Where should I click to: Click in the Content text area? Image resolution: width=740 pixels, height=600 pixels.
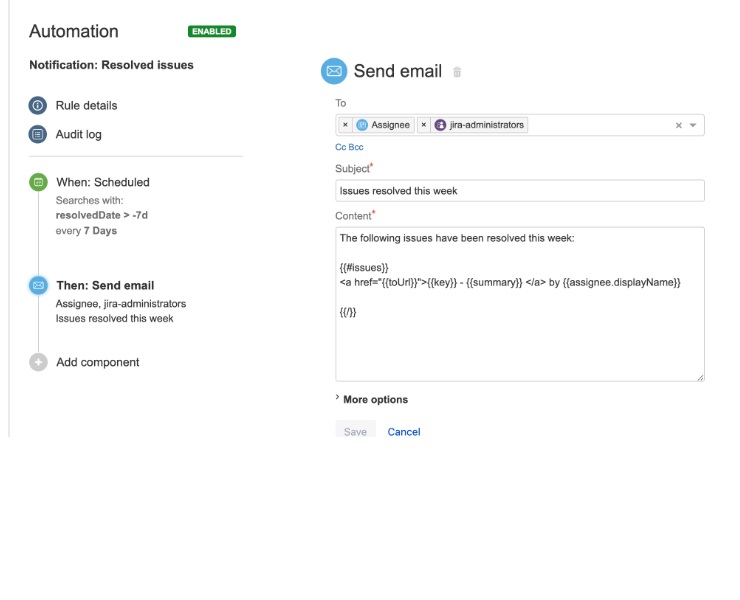(x=520, y=304)
